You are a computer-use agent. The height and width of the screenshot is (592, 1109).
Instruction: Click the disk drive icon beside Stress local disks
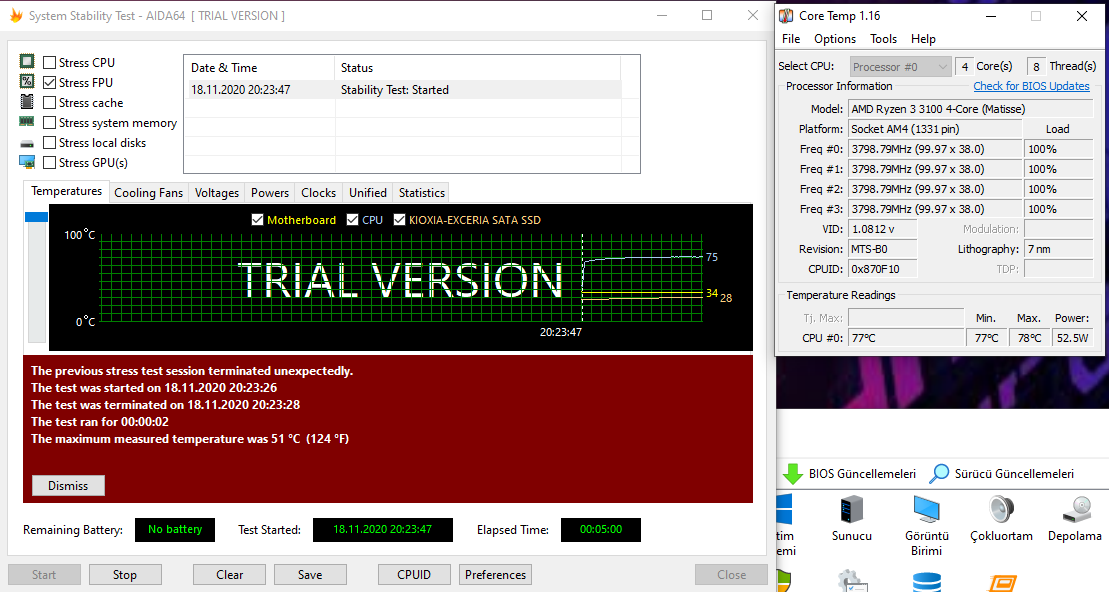[27, 143]
